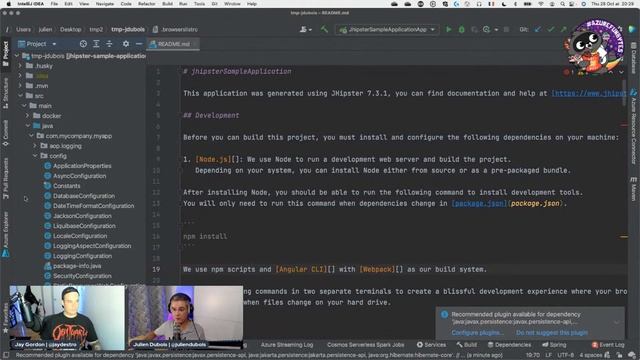Open the Structure sidebar tab
The height and width of the screenshot is (360, 640).
[6, 93]
